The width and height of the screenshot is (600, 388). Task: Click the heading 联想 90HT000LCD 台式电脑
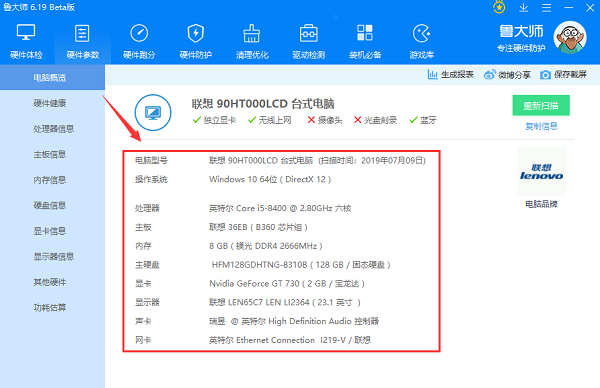coord(263,104)
